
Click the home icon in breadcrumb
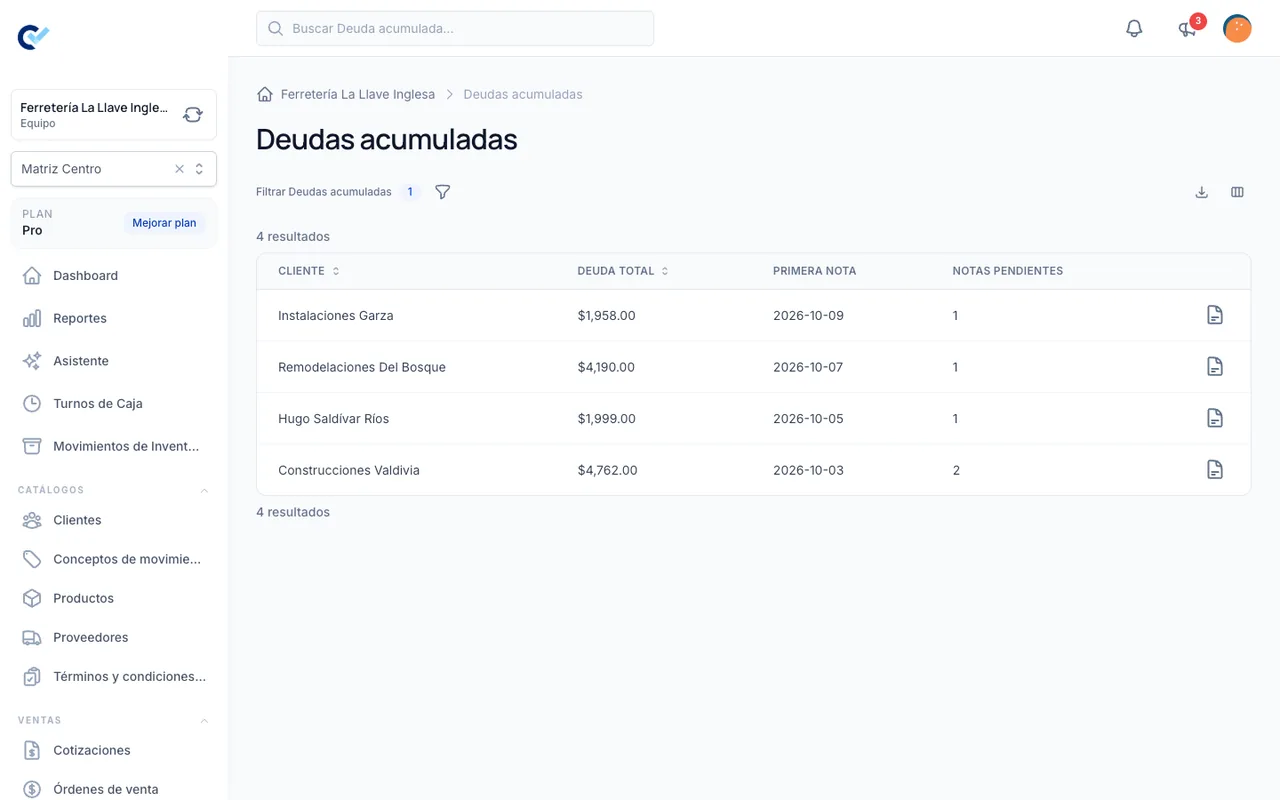[x=265, y=94]
